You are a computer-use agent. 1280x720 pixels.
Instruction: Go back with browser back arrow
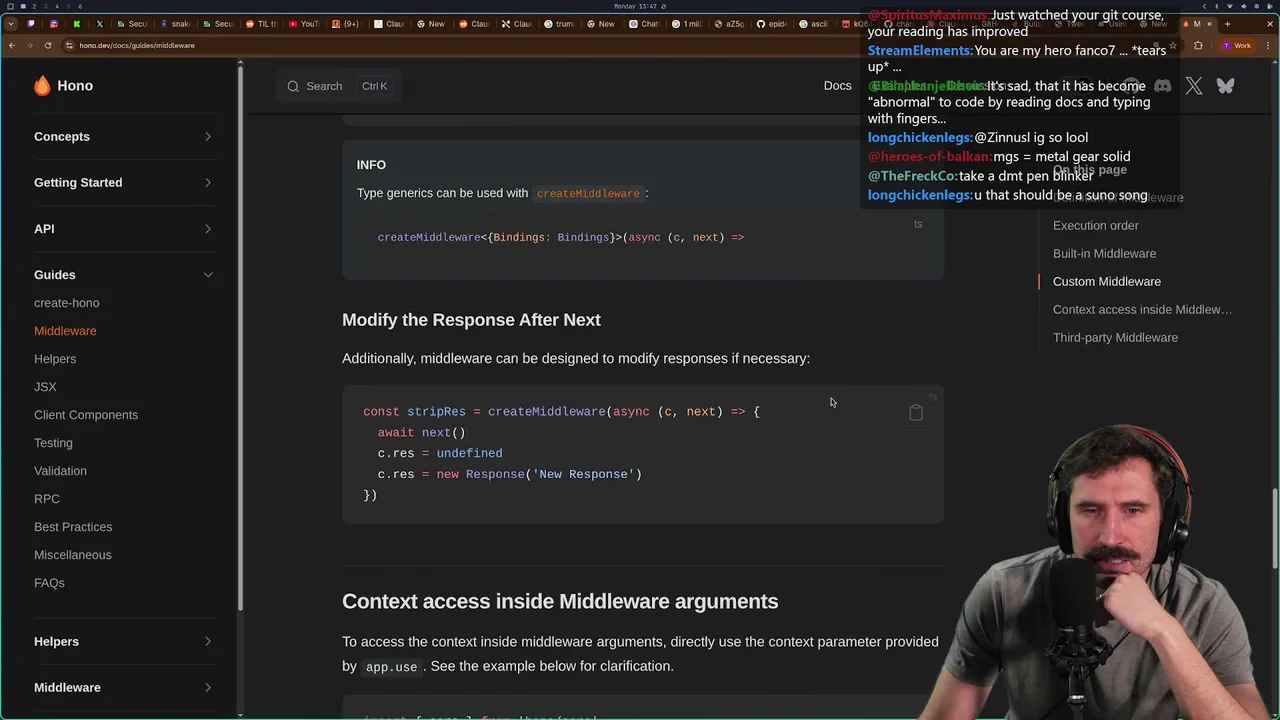[11, 45]
